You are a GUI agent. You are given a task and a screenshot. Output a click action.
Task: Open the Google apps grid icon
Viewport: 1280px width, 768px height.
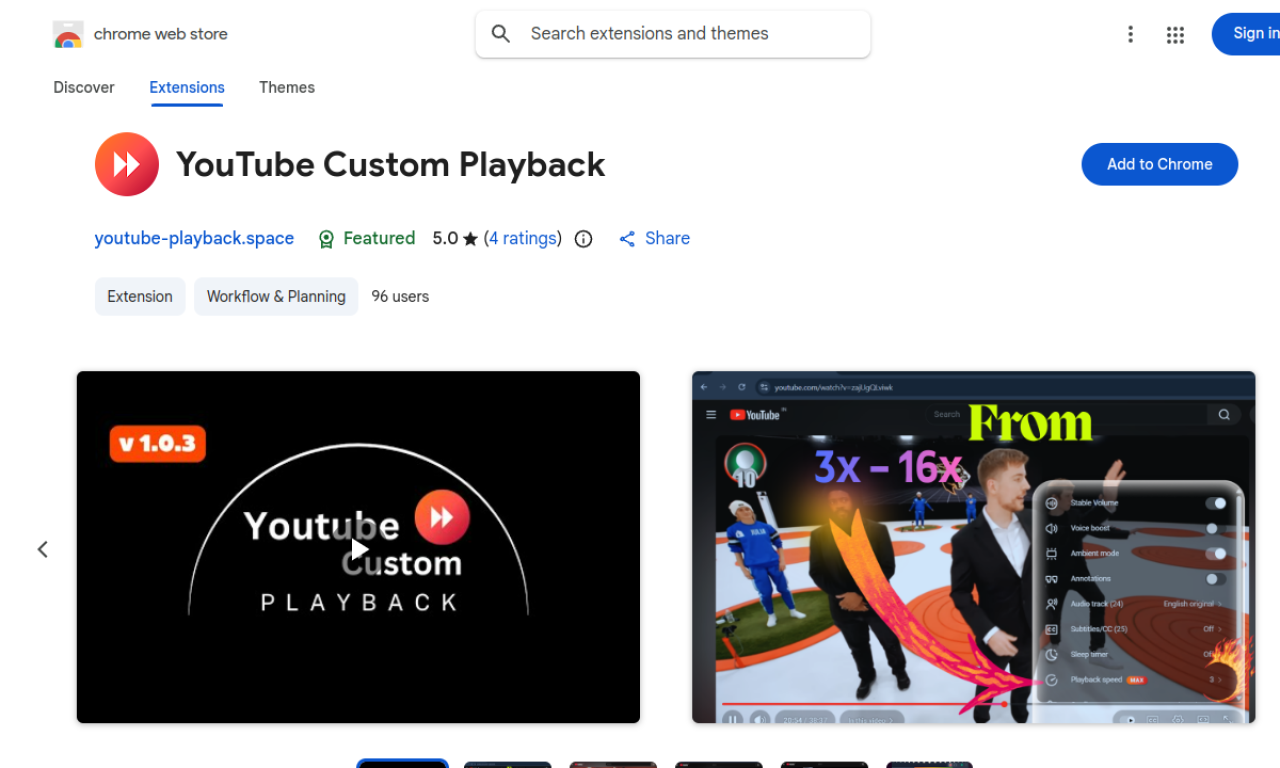click(x=1175, y=33)
